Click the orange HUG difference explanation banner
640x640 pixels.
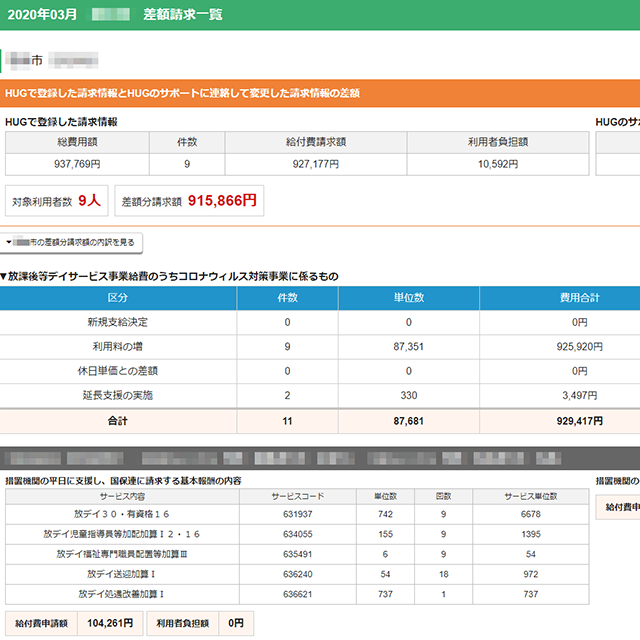pos(320,93)
